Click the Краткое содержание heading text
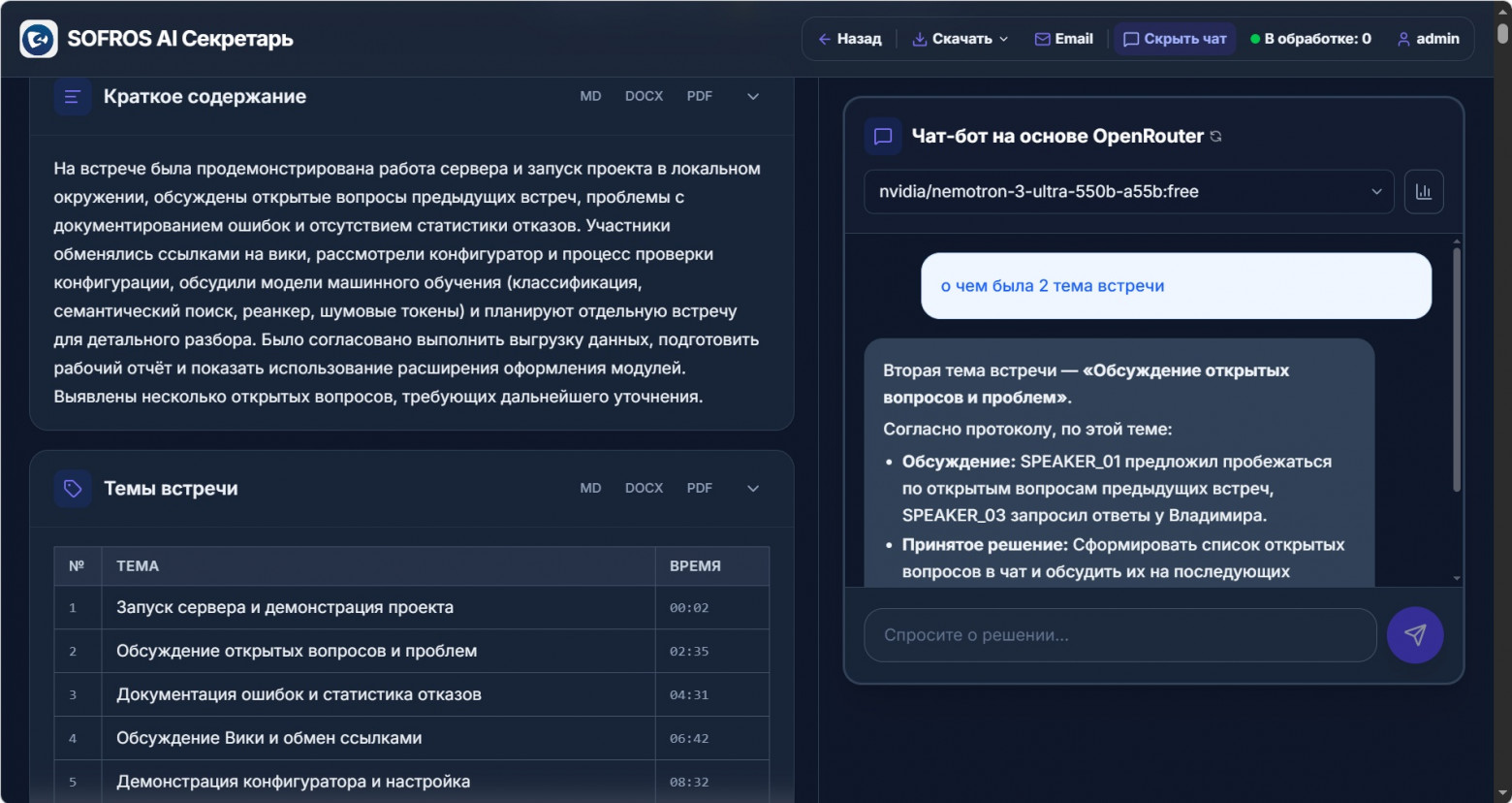The width and height of the screenshot is (1512, 803). point(205,96)
